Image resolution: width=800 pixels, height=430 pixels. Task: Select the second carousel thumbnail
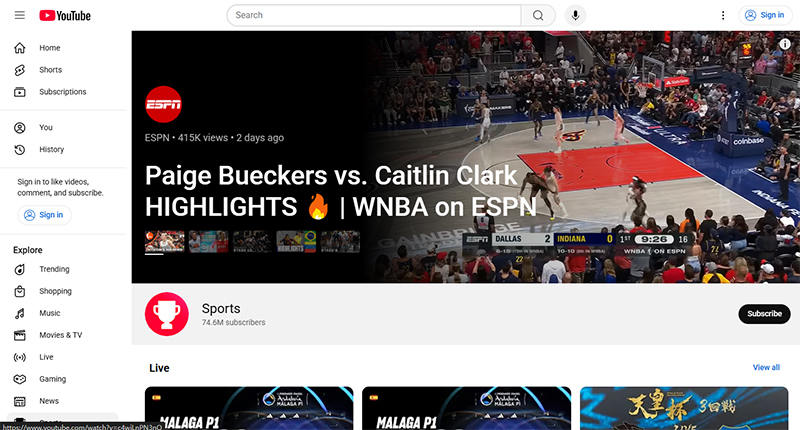pyautogui.click(x=208, y=242)
